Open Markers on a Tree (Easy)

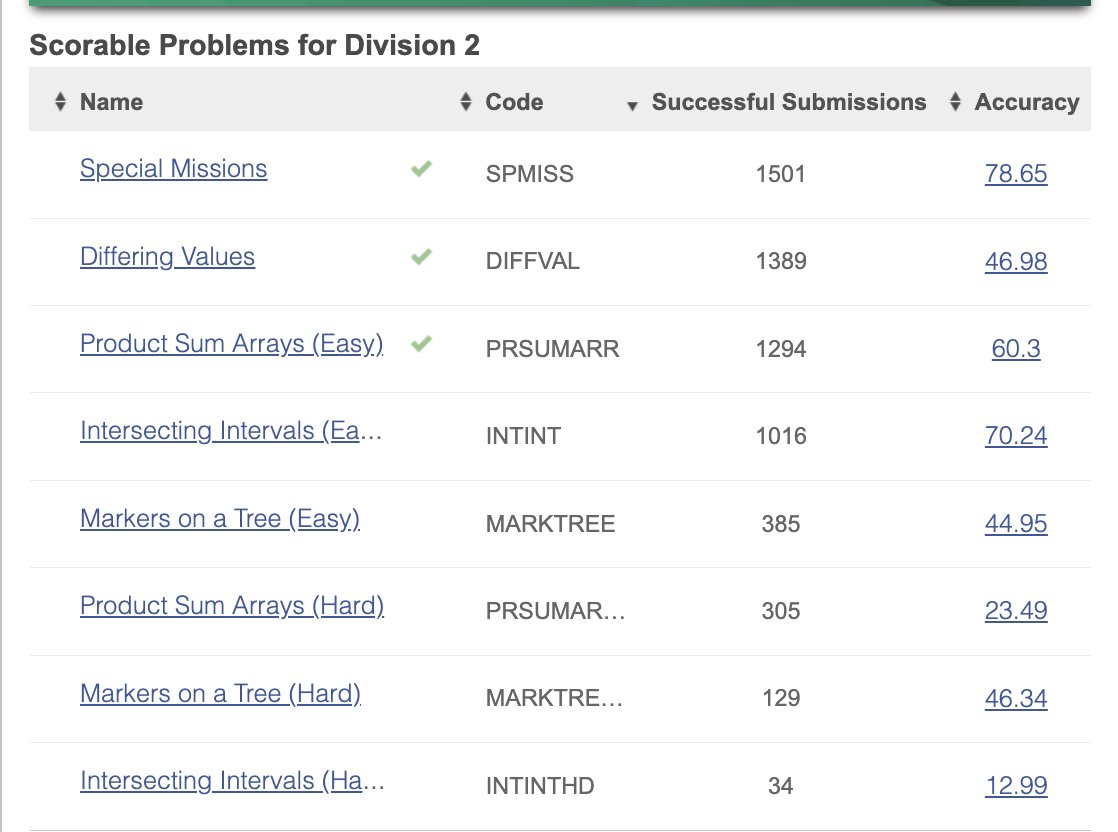click(220, 518)
